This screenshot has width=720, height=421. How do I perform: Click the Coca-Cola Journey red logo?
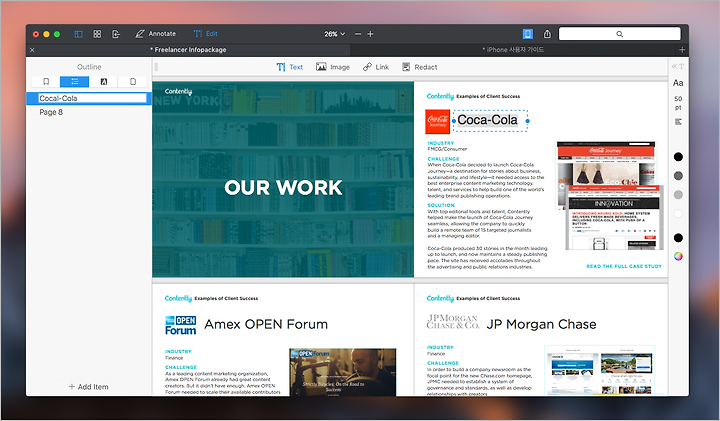point(438,122)
